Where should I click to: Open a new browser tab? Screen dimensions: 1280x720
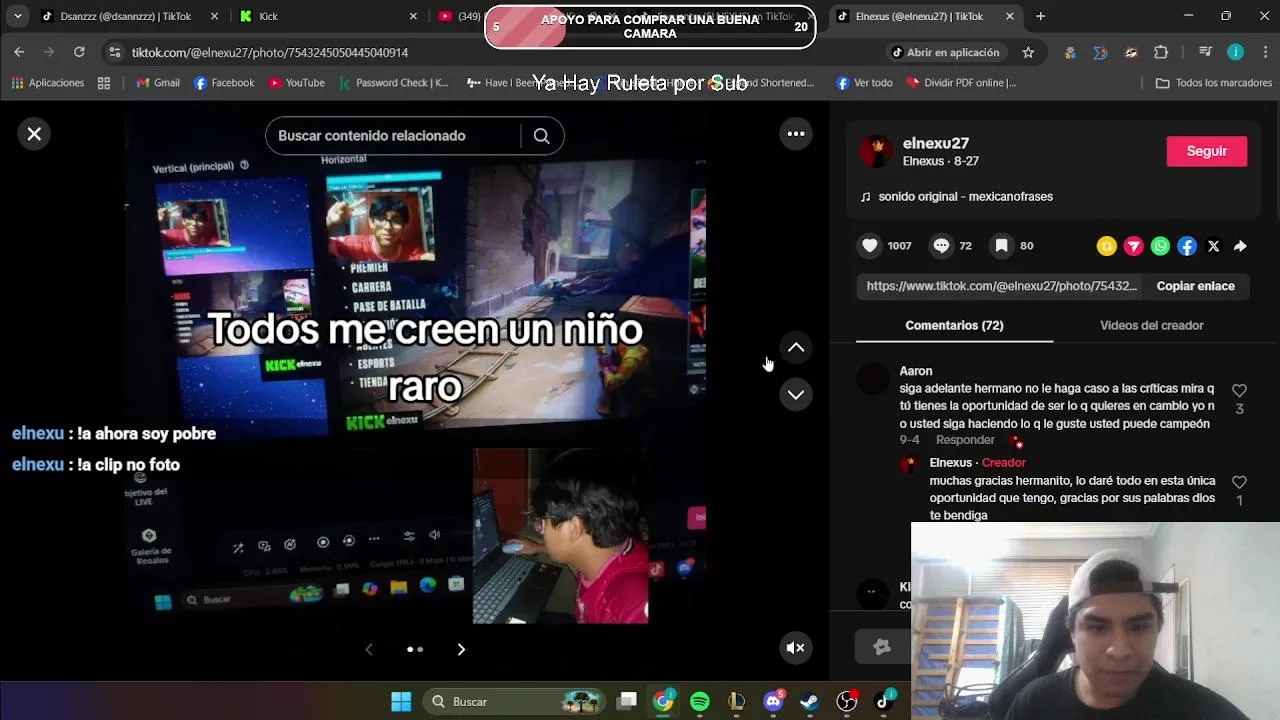[1041, 16]
